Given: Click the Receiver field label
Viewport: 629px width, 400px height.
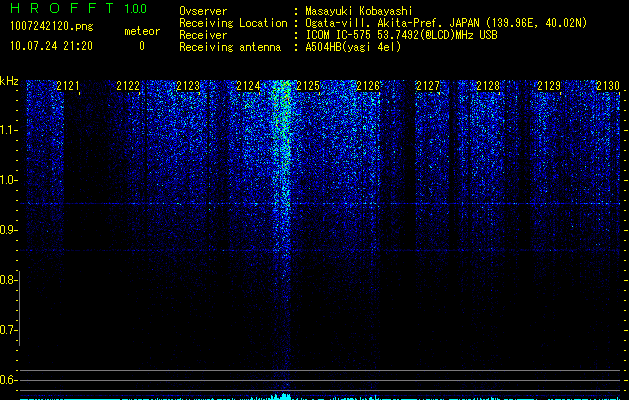Looking at the screenshot, I should coord(203,35).
